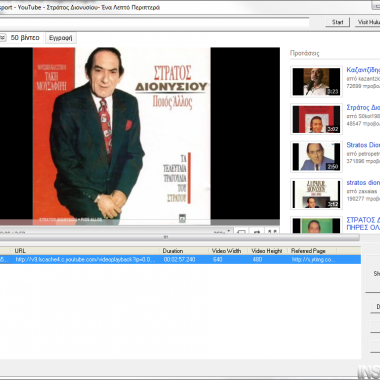Click the fullscreen icon in the player
This screenshot has height=380, width=380.
click(273, 231)
